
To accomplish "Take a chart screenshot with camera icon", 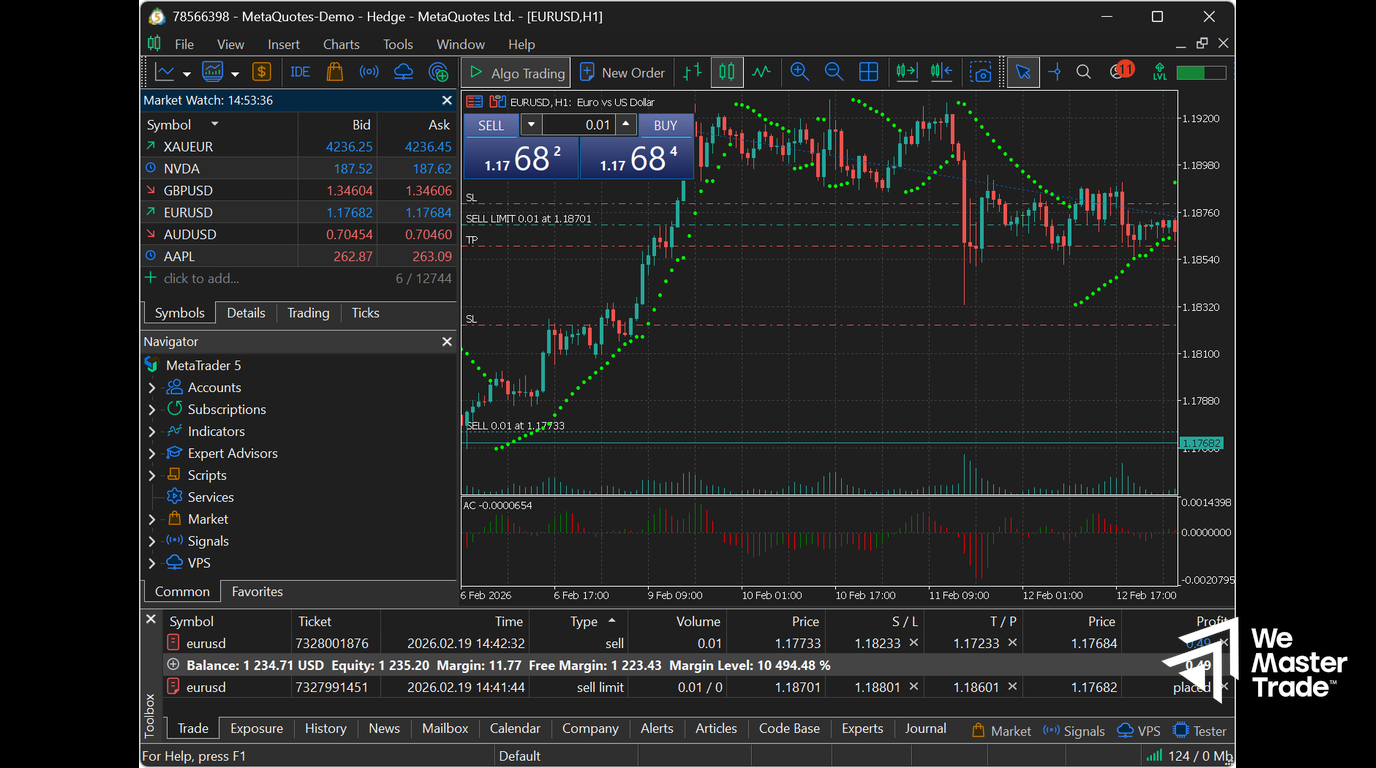I will pos(982,72).
